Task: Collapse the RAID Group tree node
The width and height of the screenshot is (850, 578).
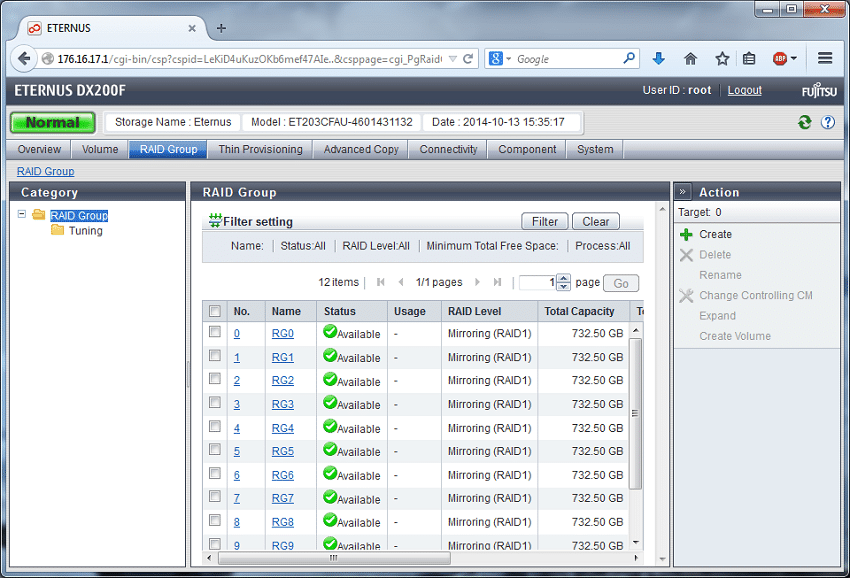Action: pos(22,214)
